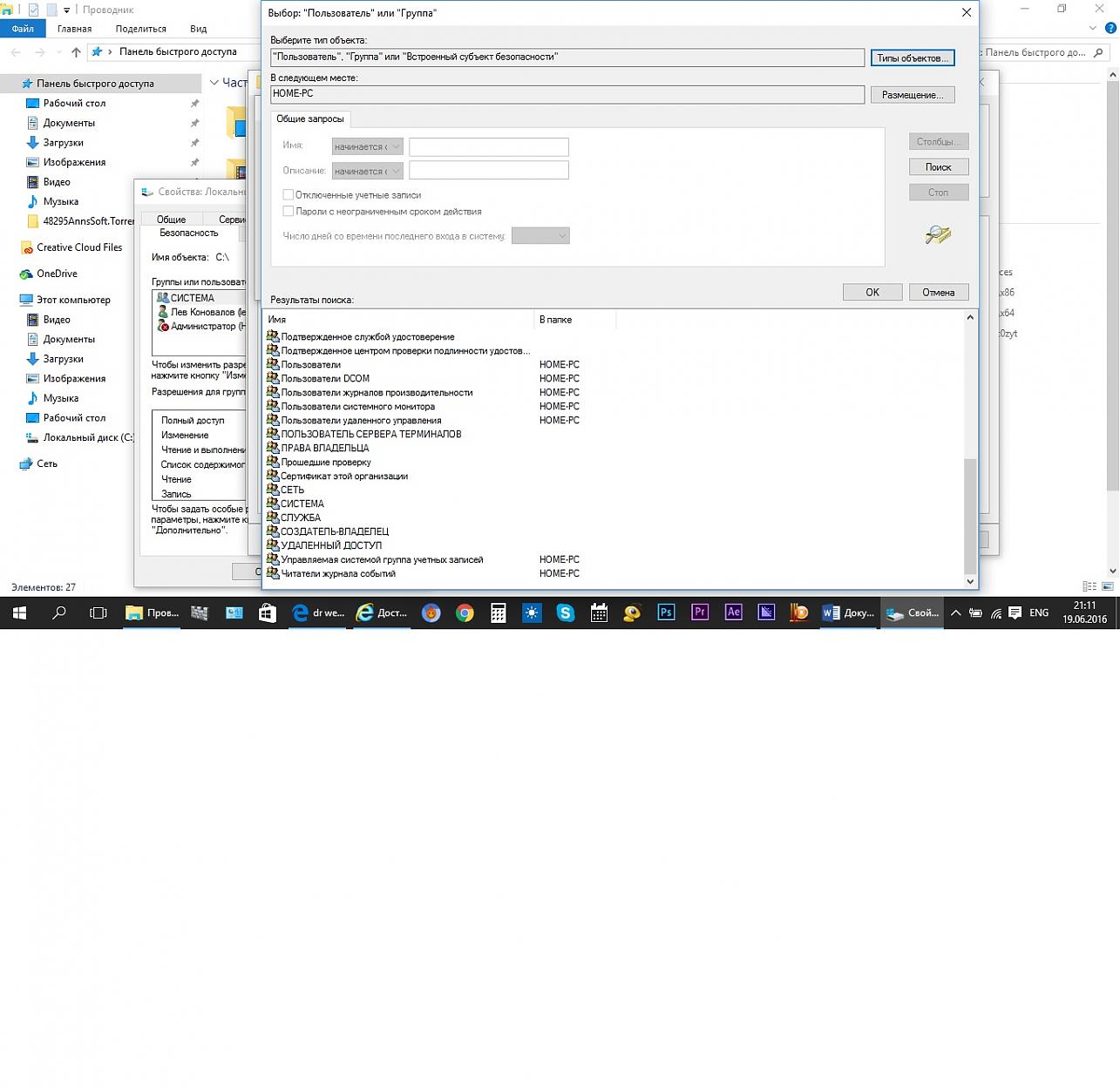Switch to Word document on the taskbar
This screenshot has width=1120, height=1089.
[x=847, y=612]
